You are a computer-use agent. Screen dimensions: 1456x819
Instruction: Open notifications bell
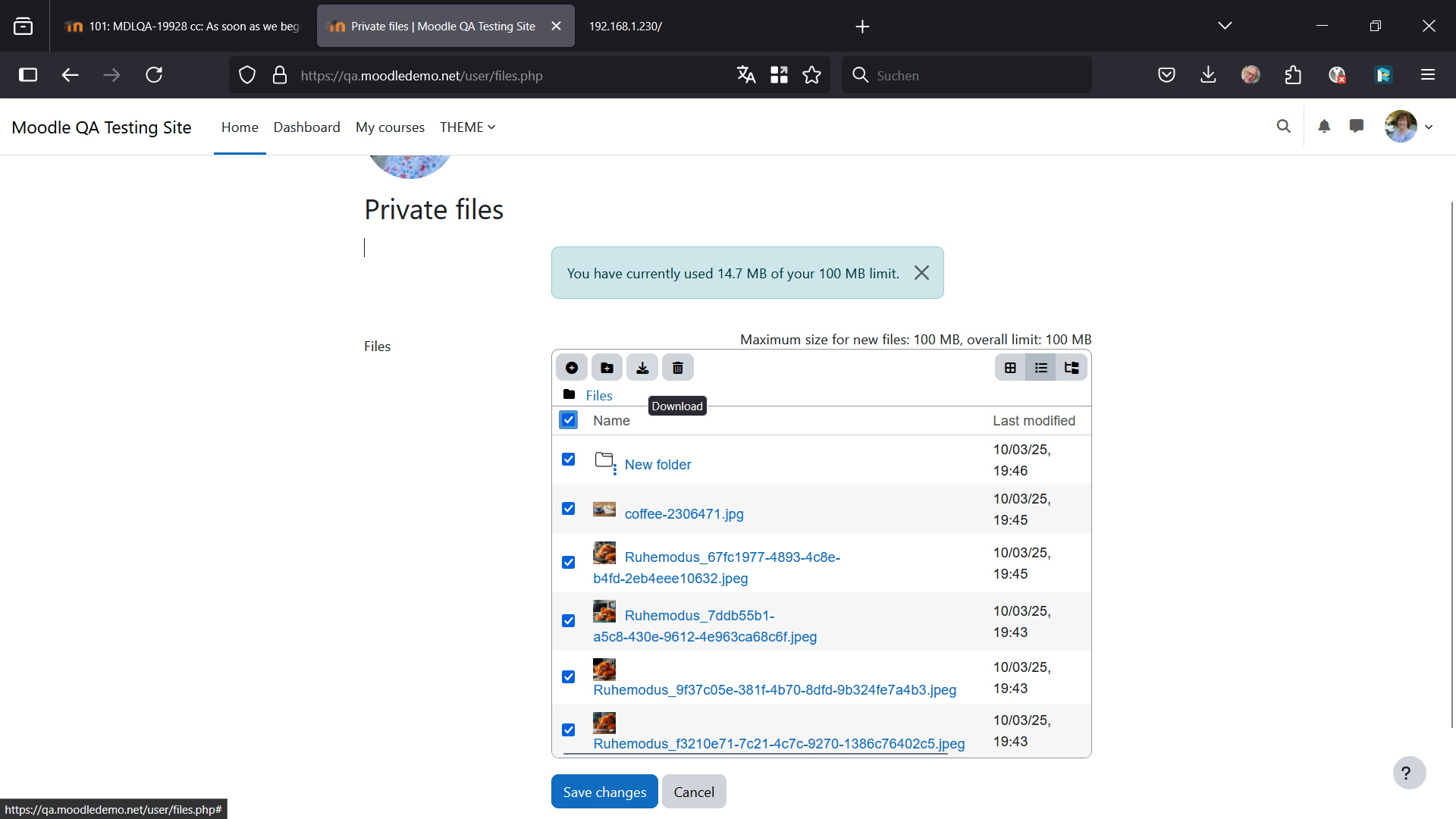point(1324,127)
